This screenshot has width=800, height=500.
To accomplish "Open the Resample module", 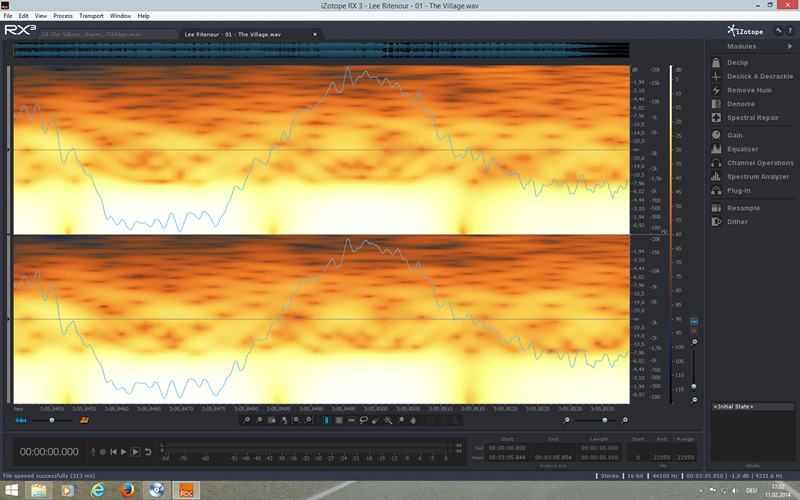I will pos(751,208).
